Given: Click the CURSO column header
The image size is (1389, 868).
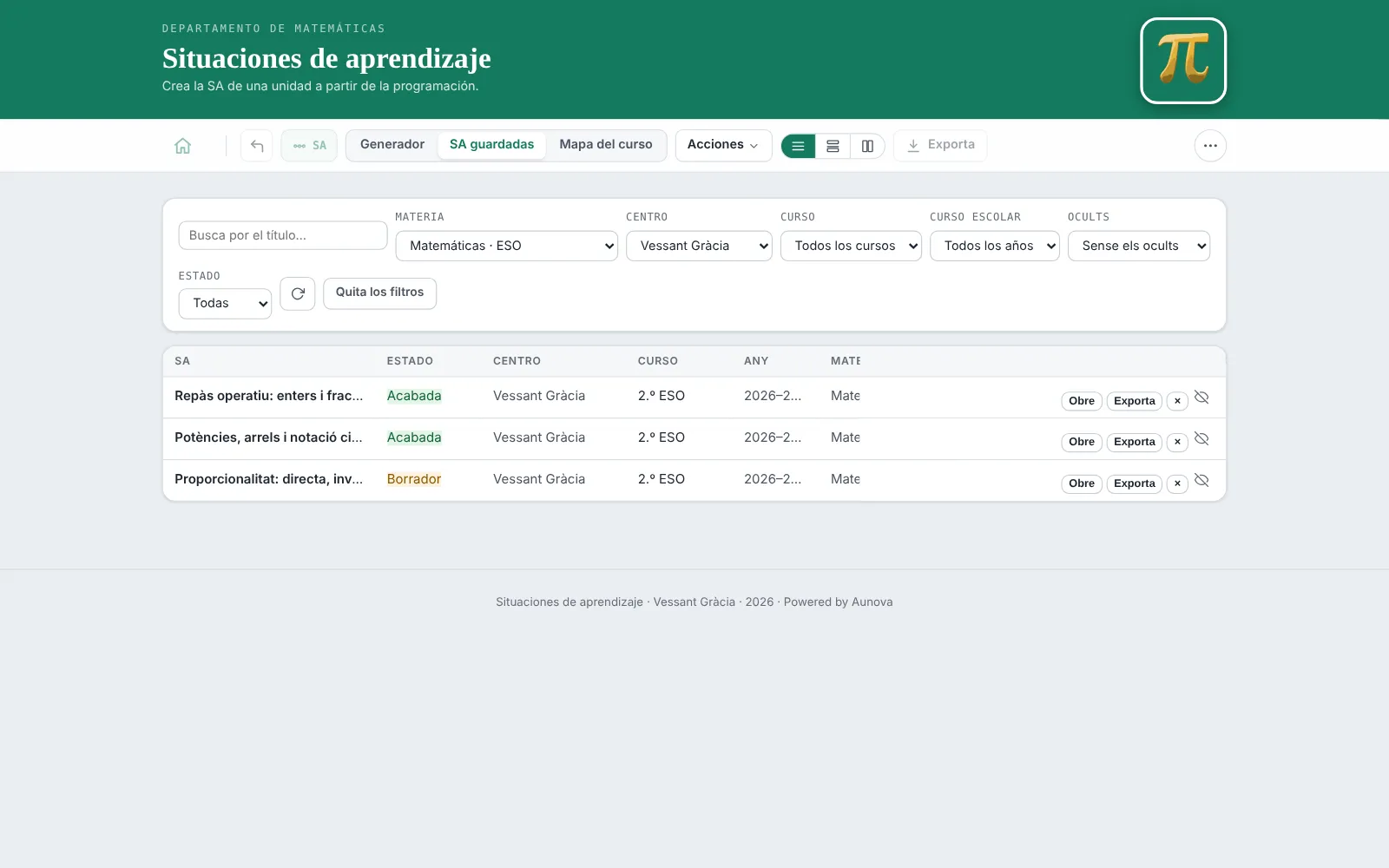Looking at the screenshot, I should 658,361.
